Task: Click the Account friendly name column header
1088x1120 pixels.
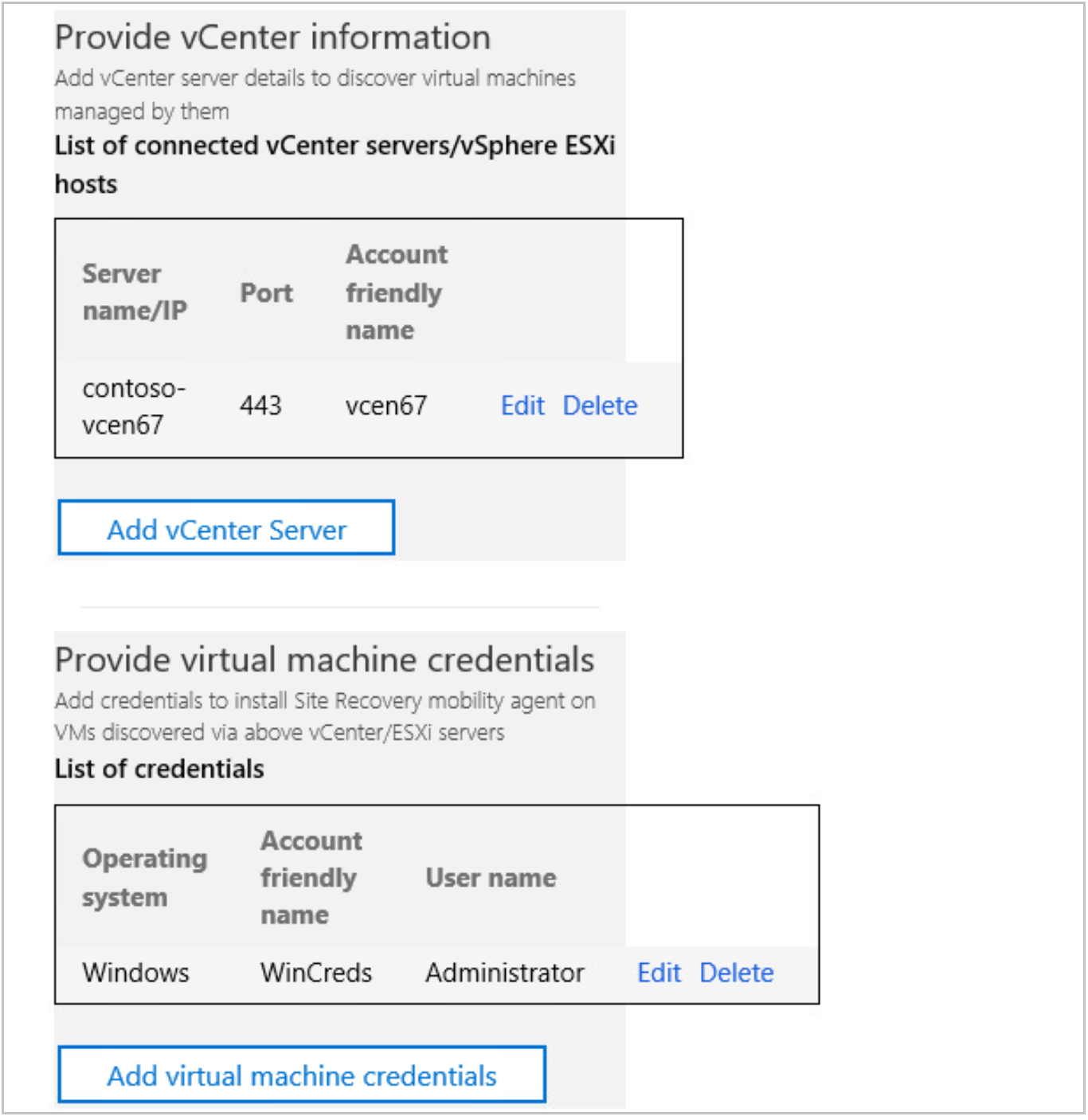Action: [x=396, y=292]
